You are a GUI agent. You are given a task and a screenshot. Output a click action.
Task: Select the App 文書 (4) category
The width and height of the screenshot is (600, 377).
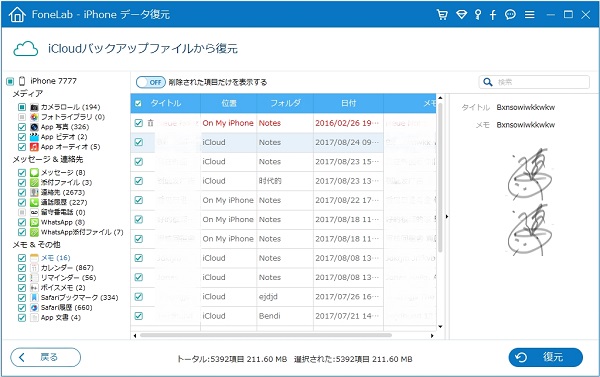click(61, 317)
